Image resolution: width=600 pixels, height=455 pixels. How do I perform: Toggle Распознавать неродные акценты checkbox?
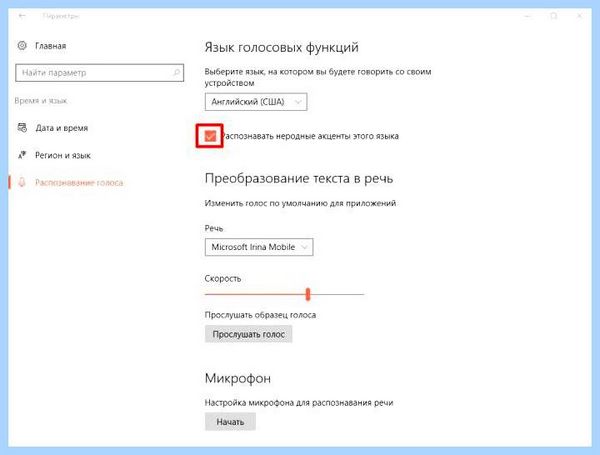point(210,136)
